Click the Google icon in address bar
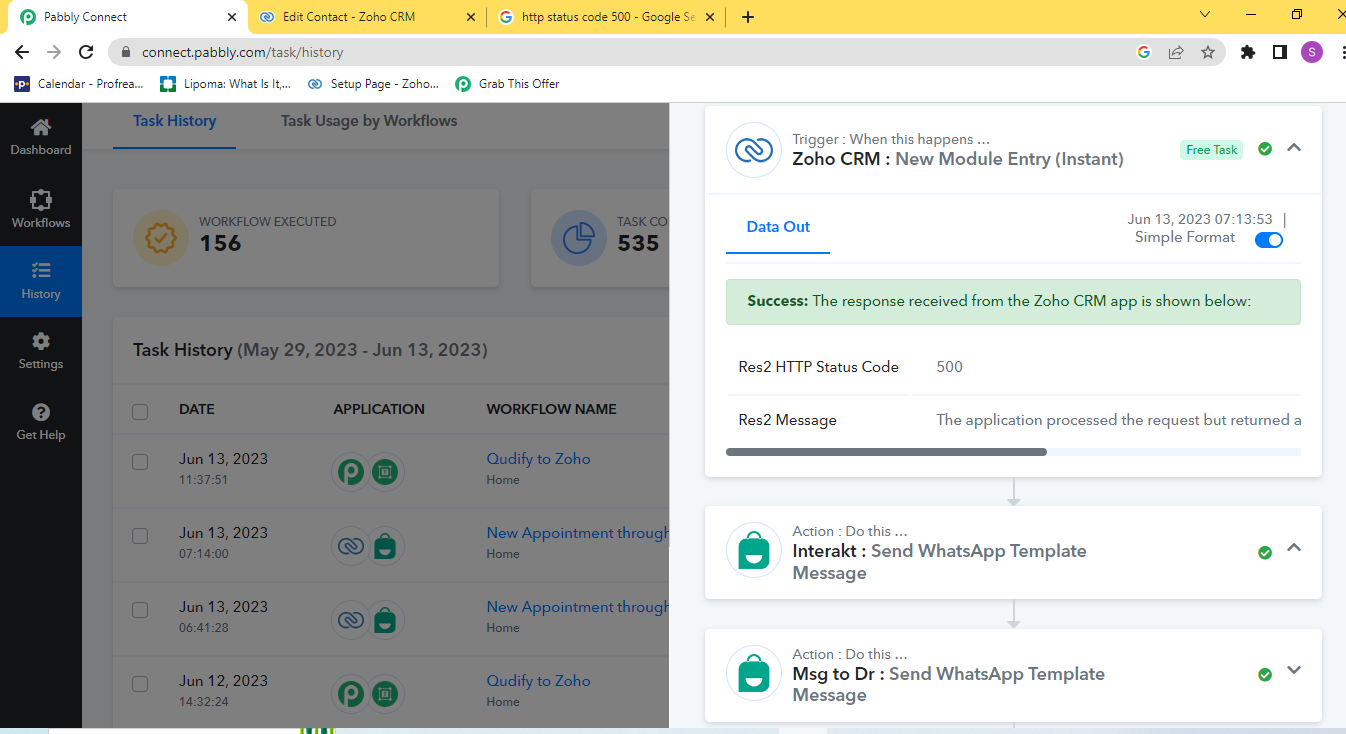Image resolution: width=1346 pixels, height=734 pixels. point(1144,52)
